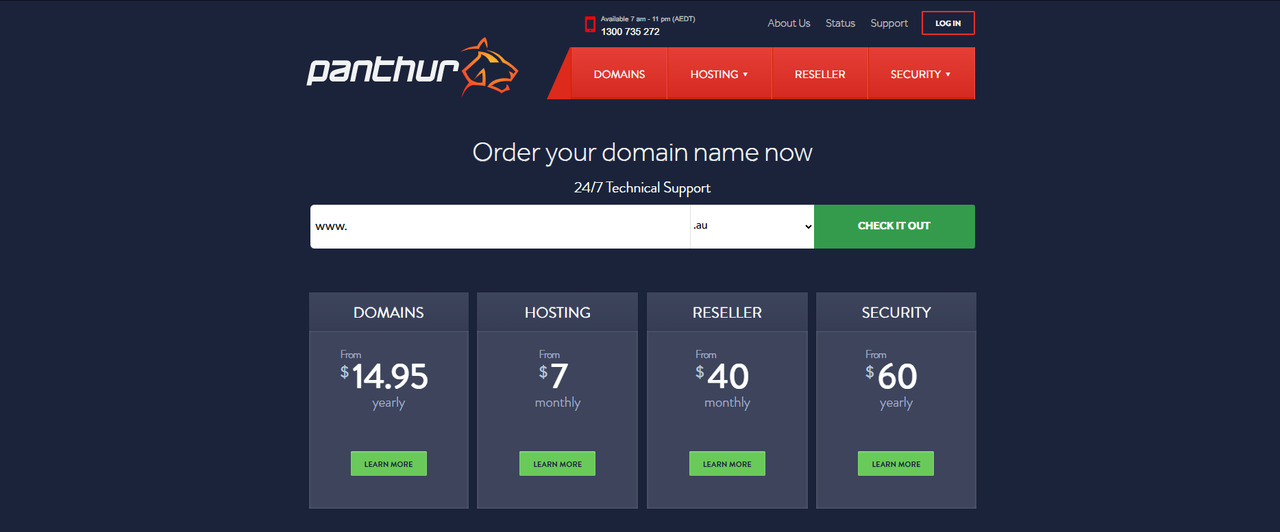Screen dimensions: 1280x532
Task: Click 'Order your domain name now' heading
Action: (642, 153)
